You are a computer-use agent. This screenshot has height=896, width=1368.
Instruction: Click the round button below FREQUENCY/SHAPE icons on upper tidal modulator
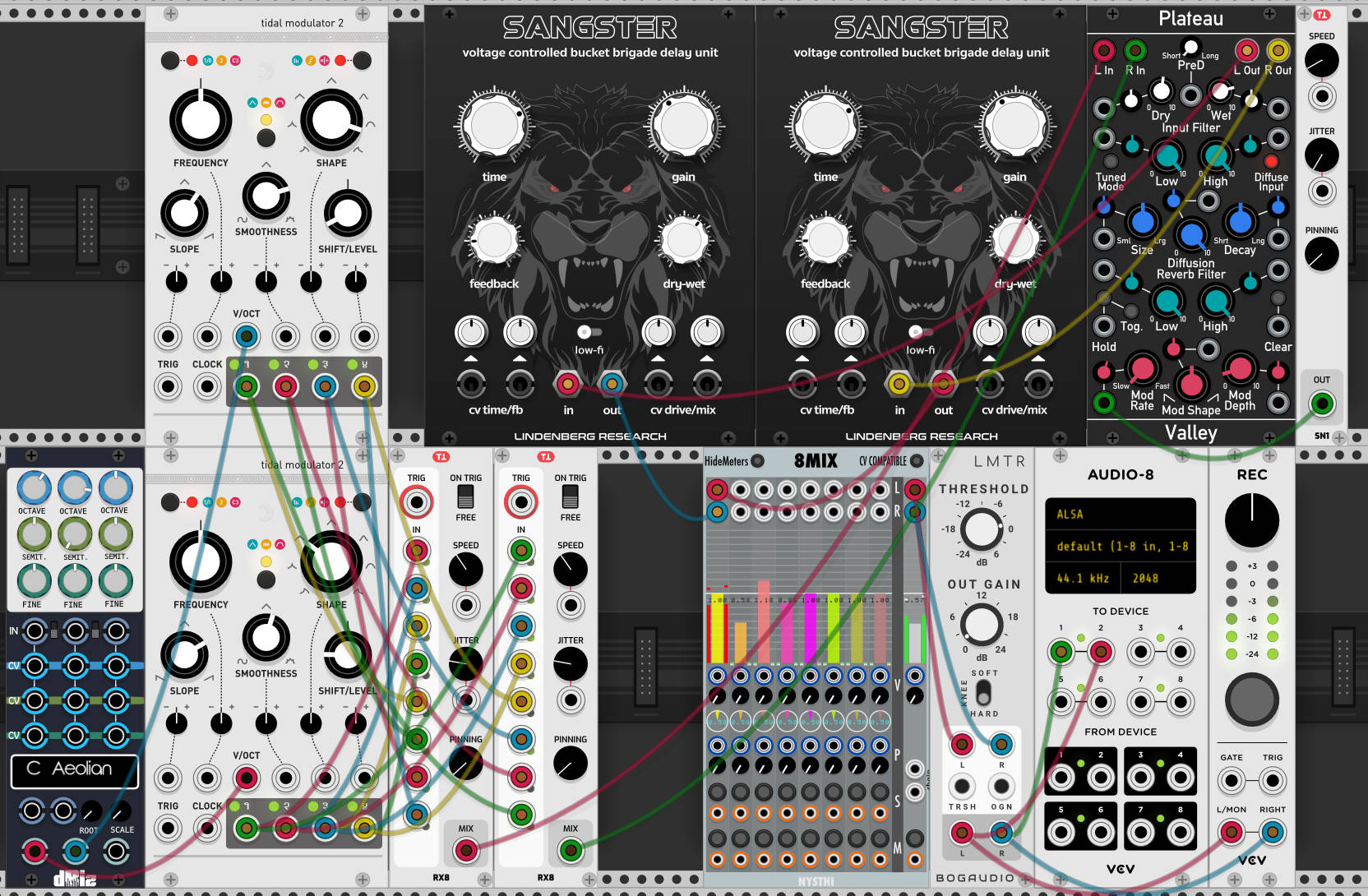point(266,138)
